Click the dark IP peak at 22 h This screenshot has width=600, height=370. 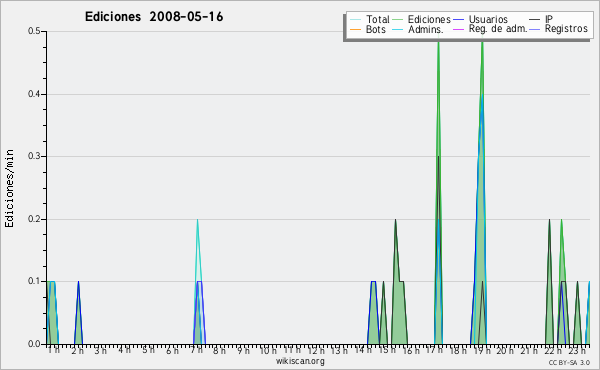[549, 283]
